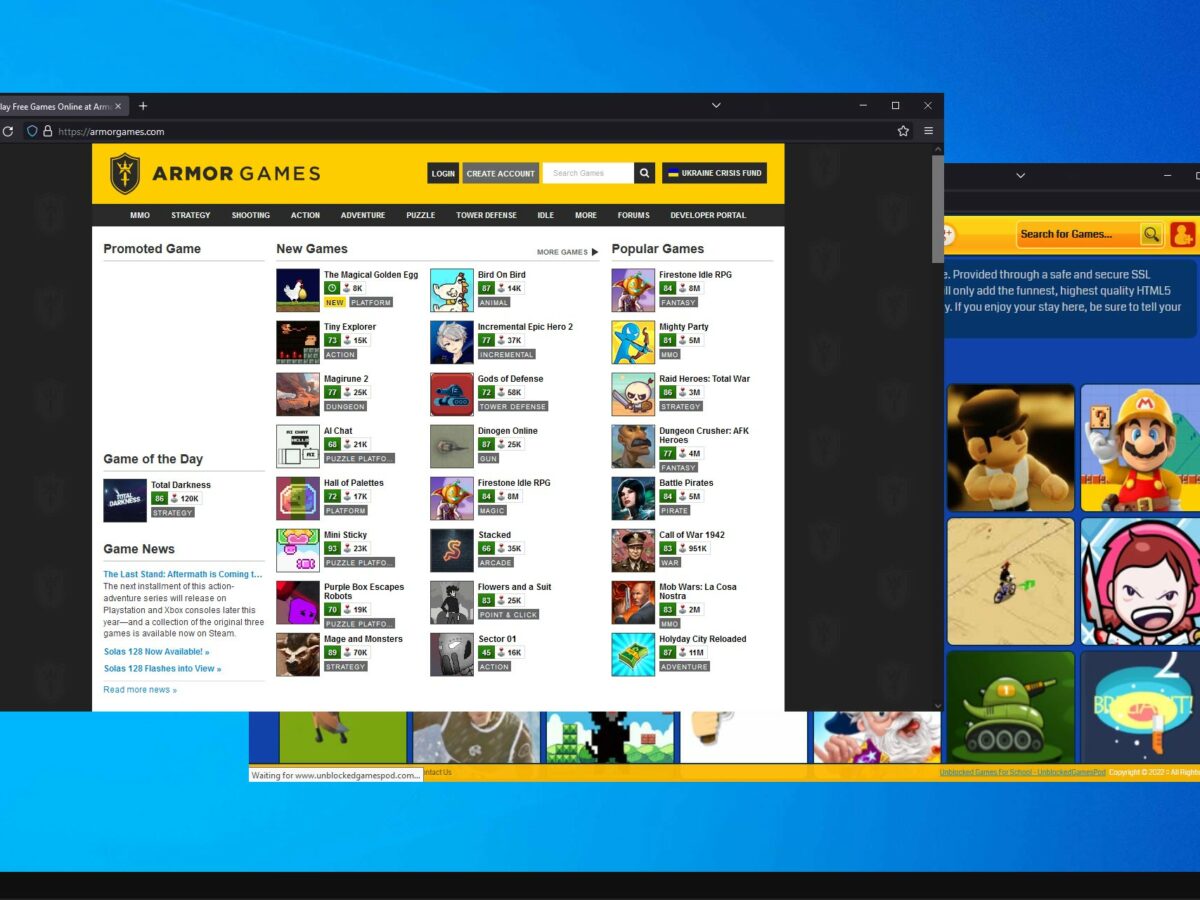Open the Holyday City Reloaded thumbnail
The height and width of the screenshot is (900, 1200).
[x=633, y=654]
